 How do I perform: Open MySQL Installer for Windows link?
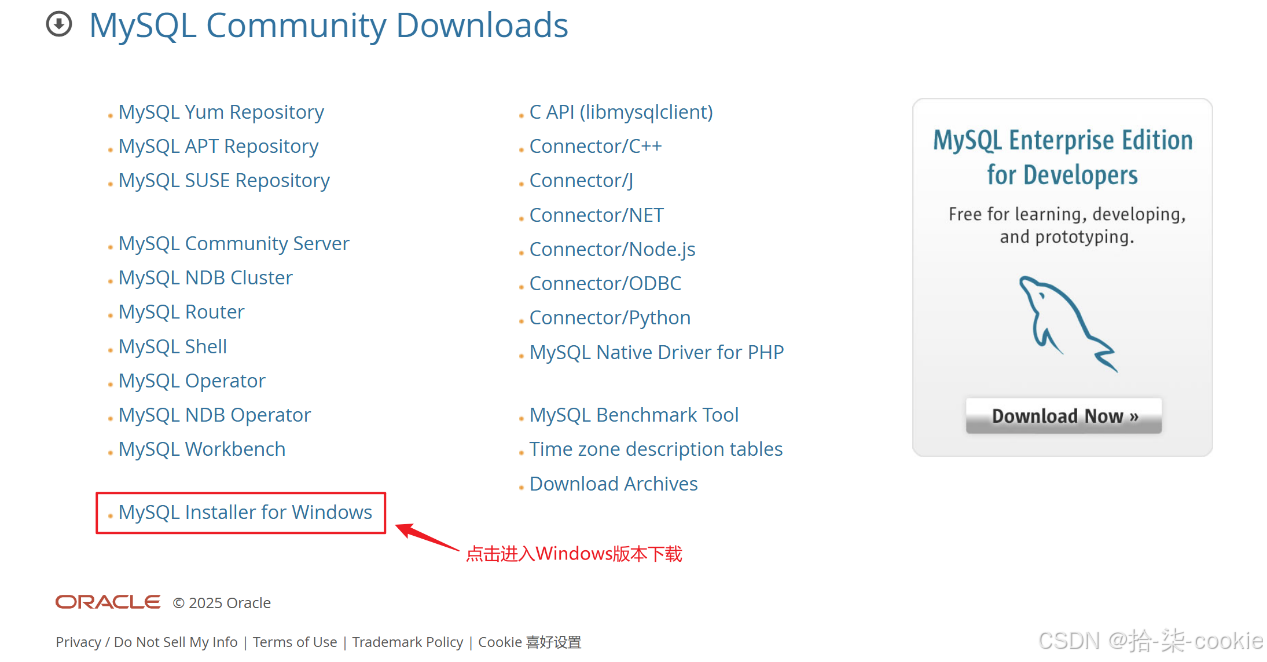tap(245, 512)
